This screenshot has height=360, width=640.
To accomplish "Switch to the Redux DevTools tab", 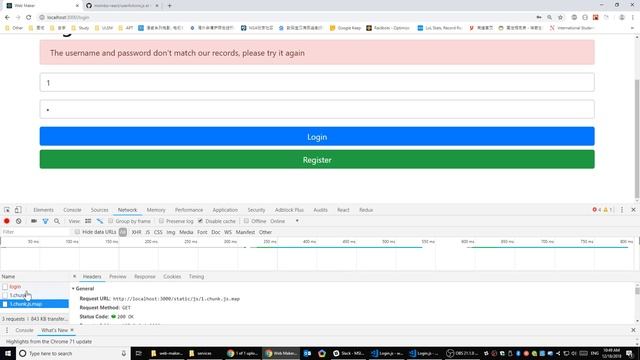I will pyautogui.click(x=366, y=210).
